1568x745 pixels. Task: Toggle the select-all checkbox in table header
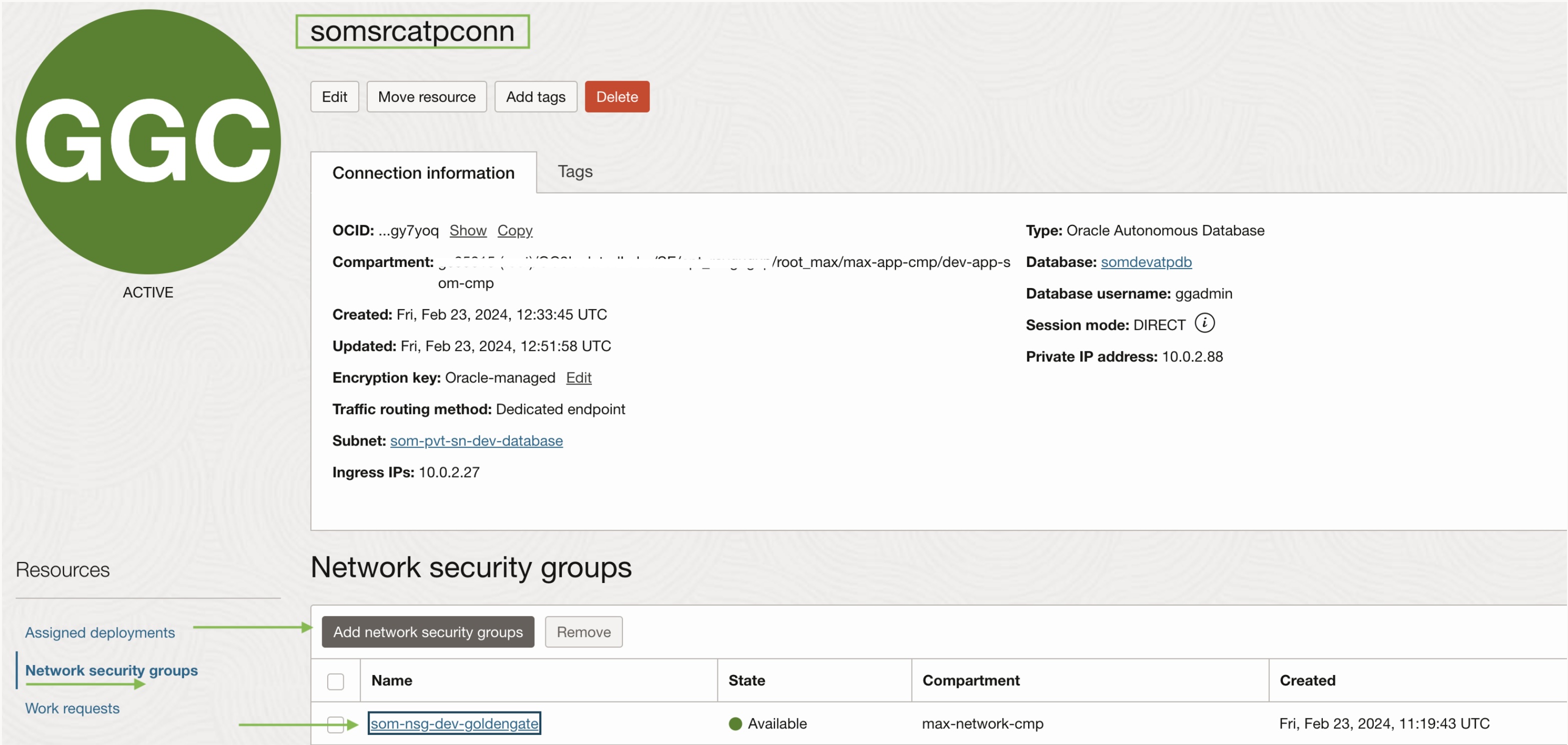click(x=335, y=681)
